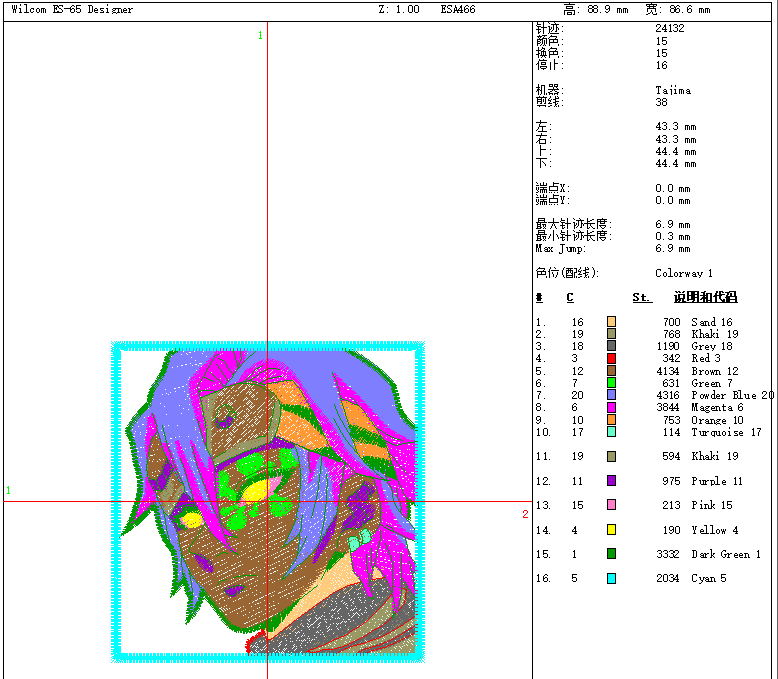The width and height of the screenshot is (778, 679).
Task: Click the 'Dark Green 1' thread name
Action: tap(726, 554)
